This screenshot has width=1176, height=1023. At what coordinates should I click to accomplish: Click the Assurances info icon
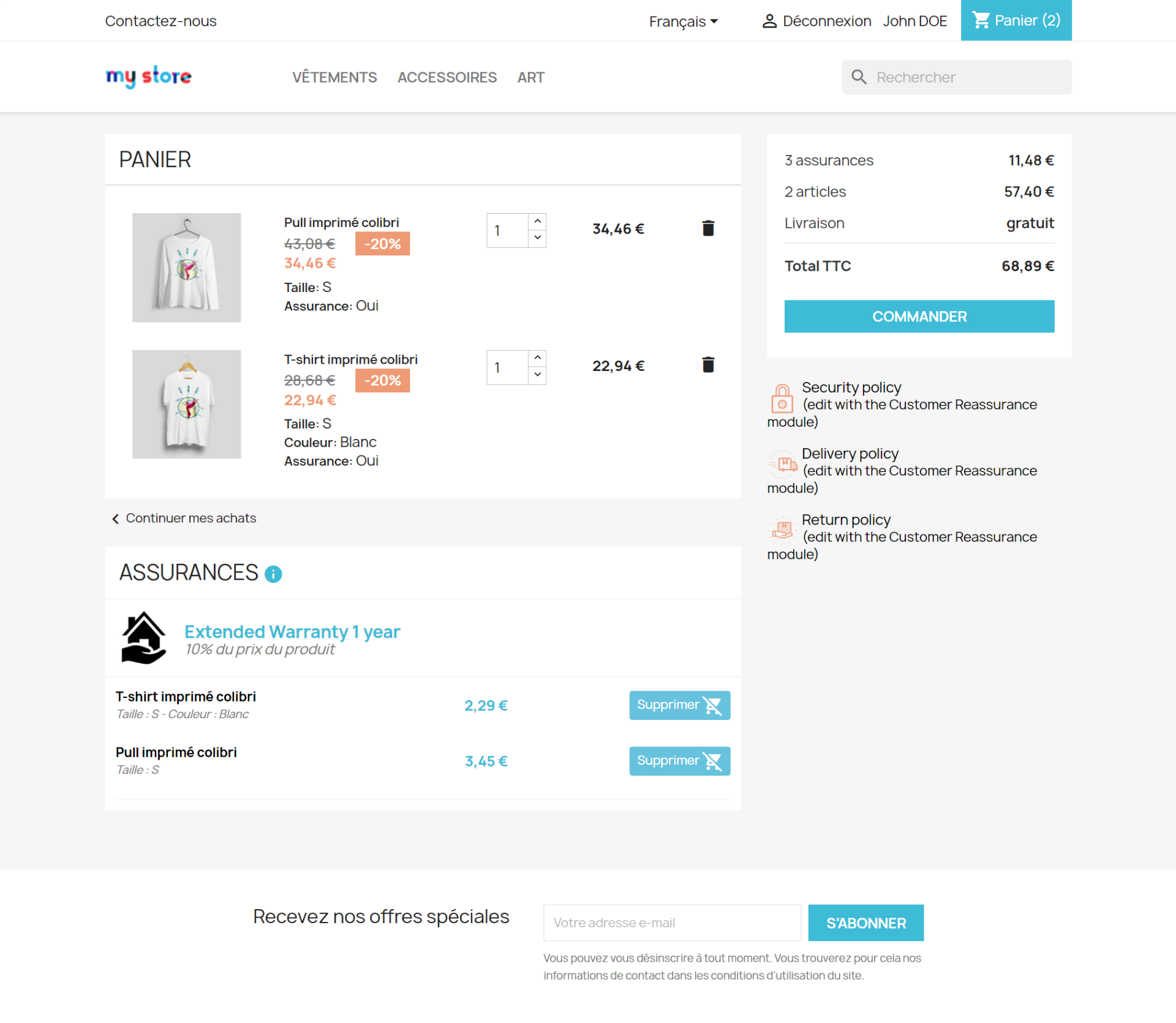(x=273, y=574)
